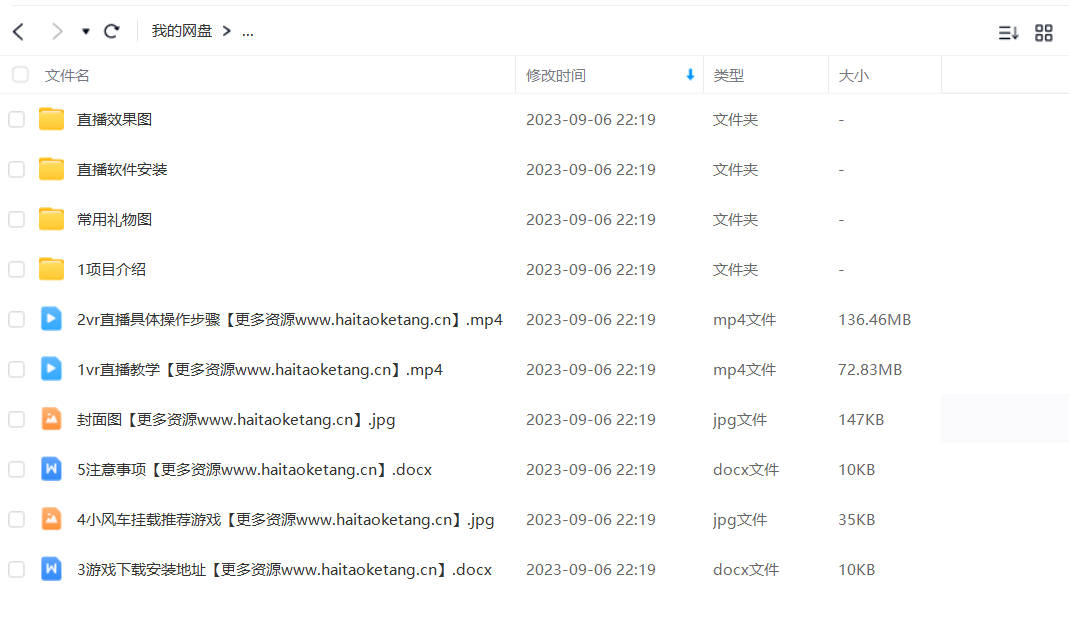
Task: Open the 直播软件安装 folder name
Action: (121, 169)
